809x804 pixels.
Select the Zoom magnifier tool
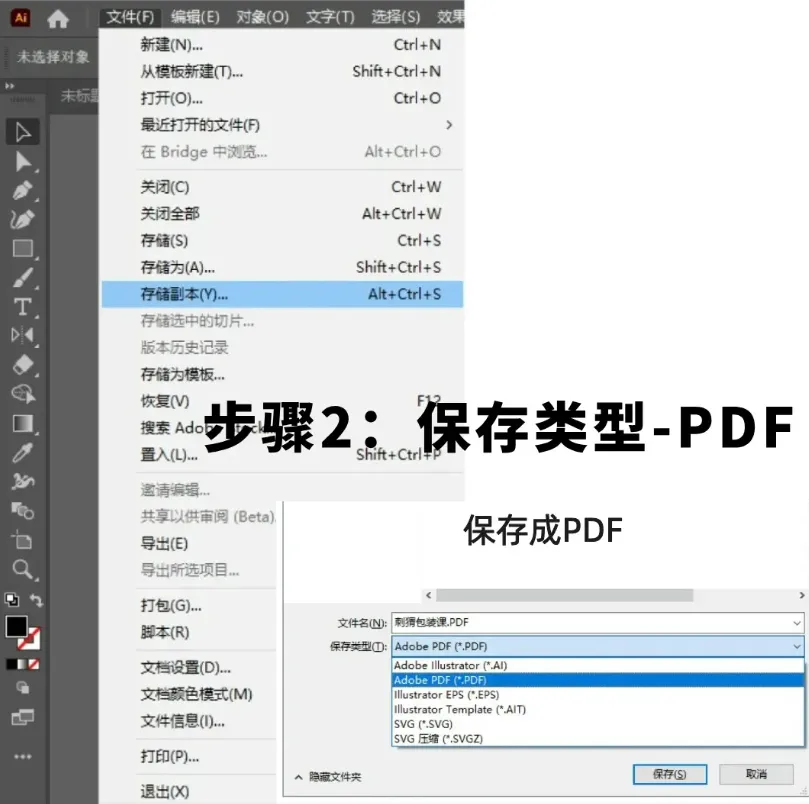coord(23,569)
